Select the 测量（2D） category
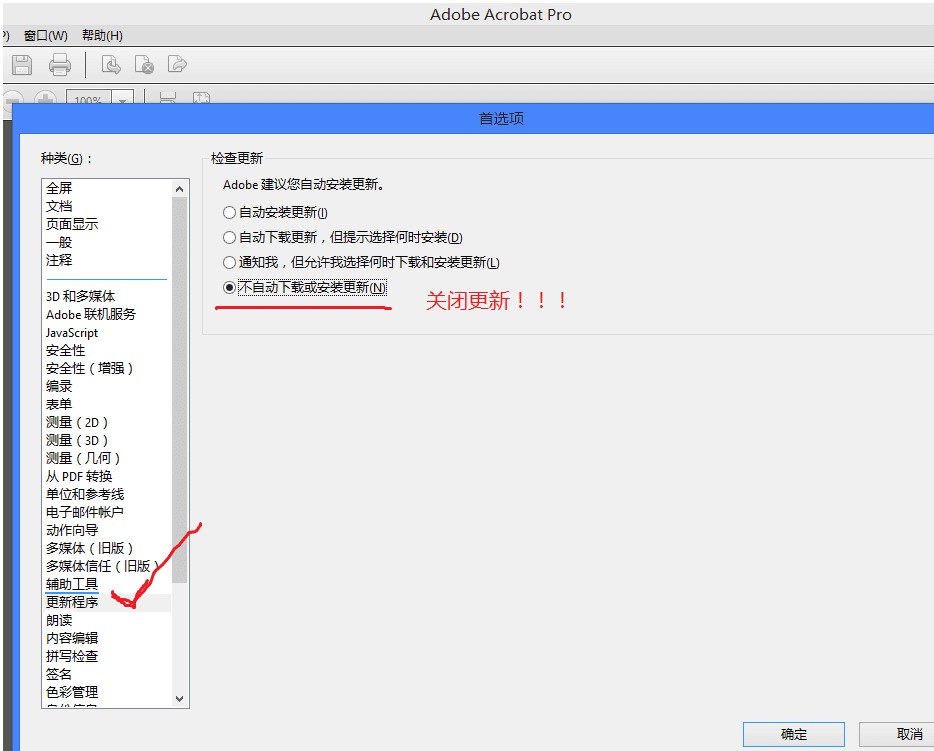Image resolution: width=934 pixels, height=751 pixels. coord(77,422)
